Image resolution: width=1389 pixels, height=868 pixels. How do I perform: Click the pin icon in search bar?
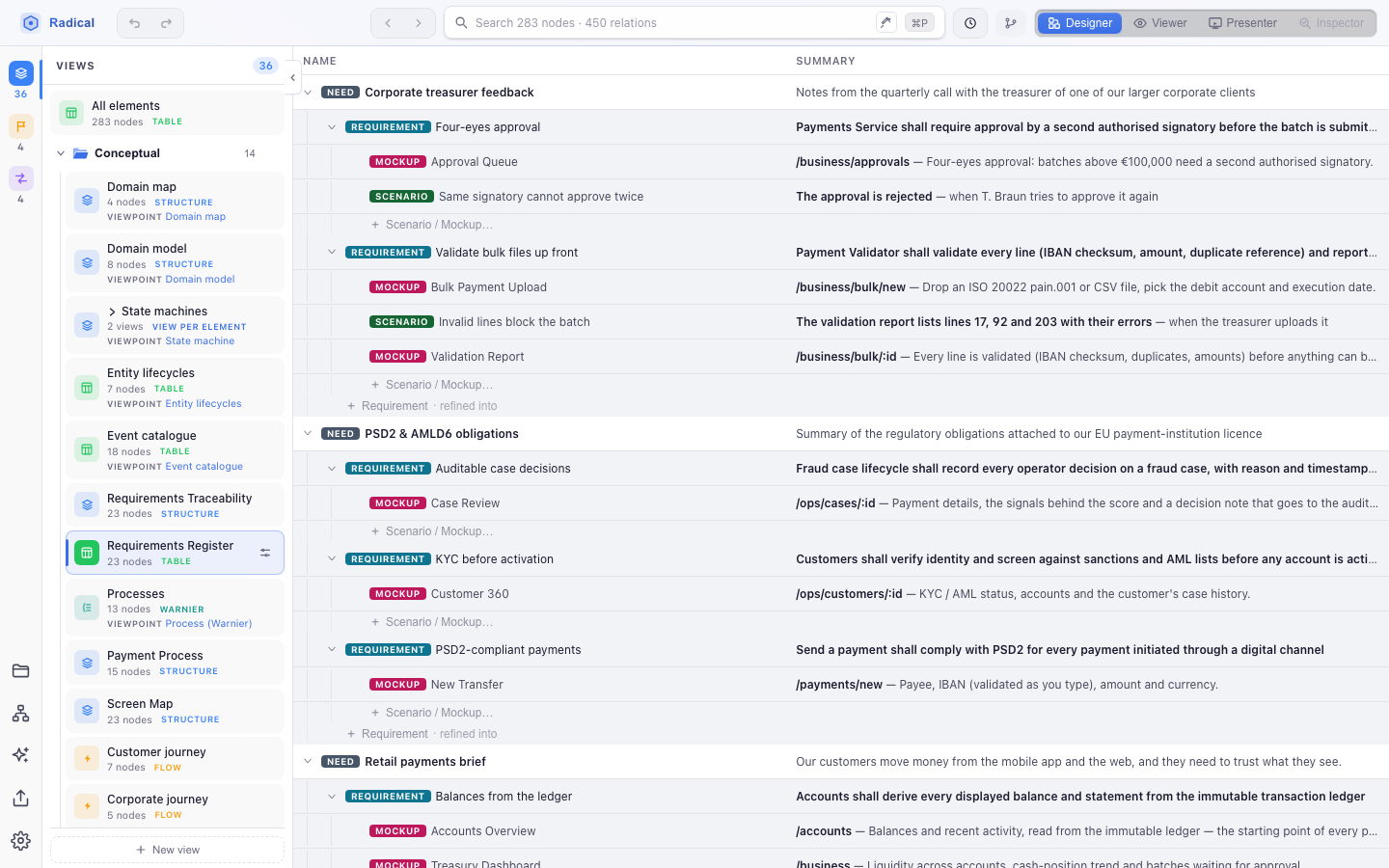[885, 23]
